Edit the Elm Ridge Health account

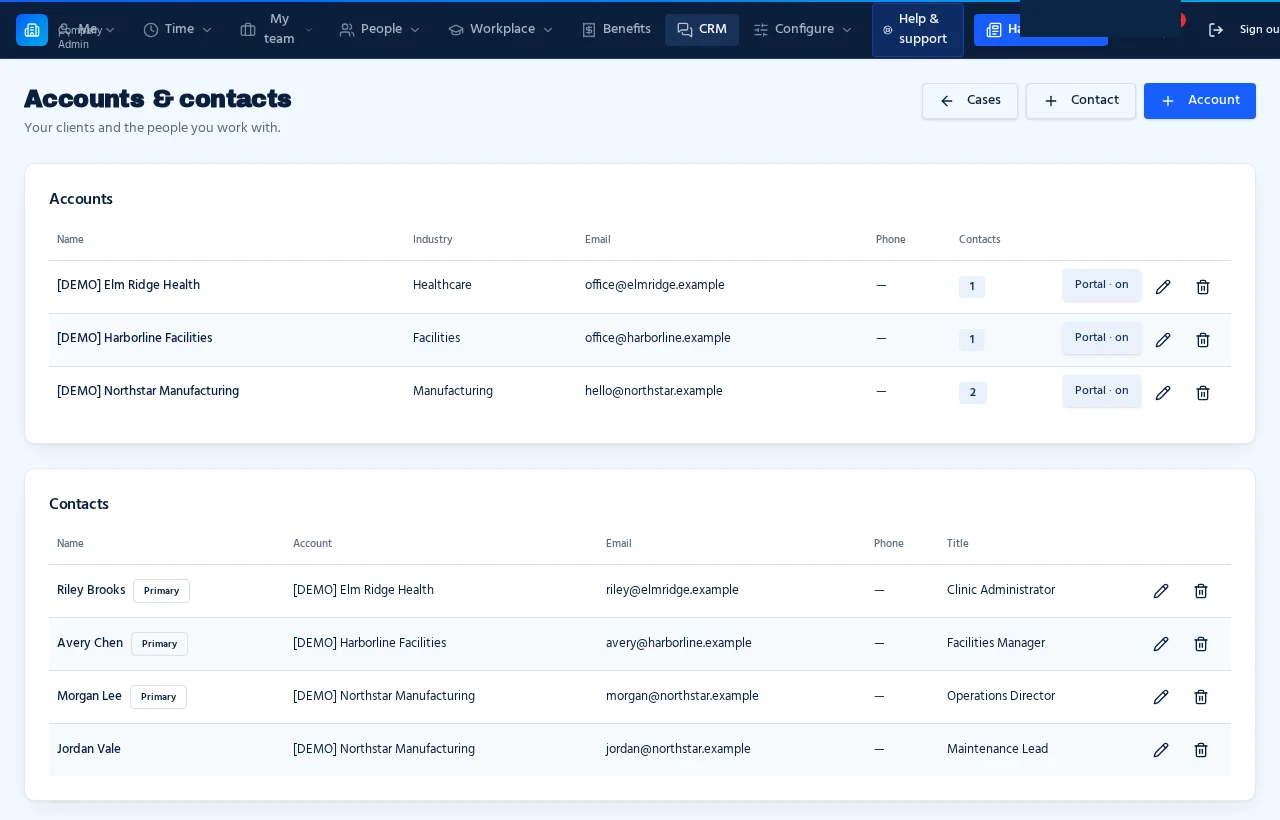click(1163, 287)
